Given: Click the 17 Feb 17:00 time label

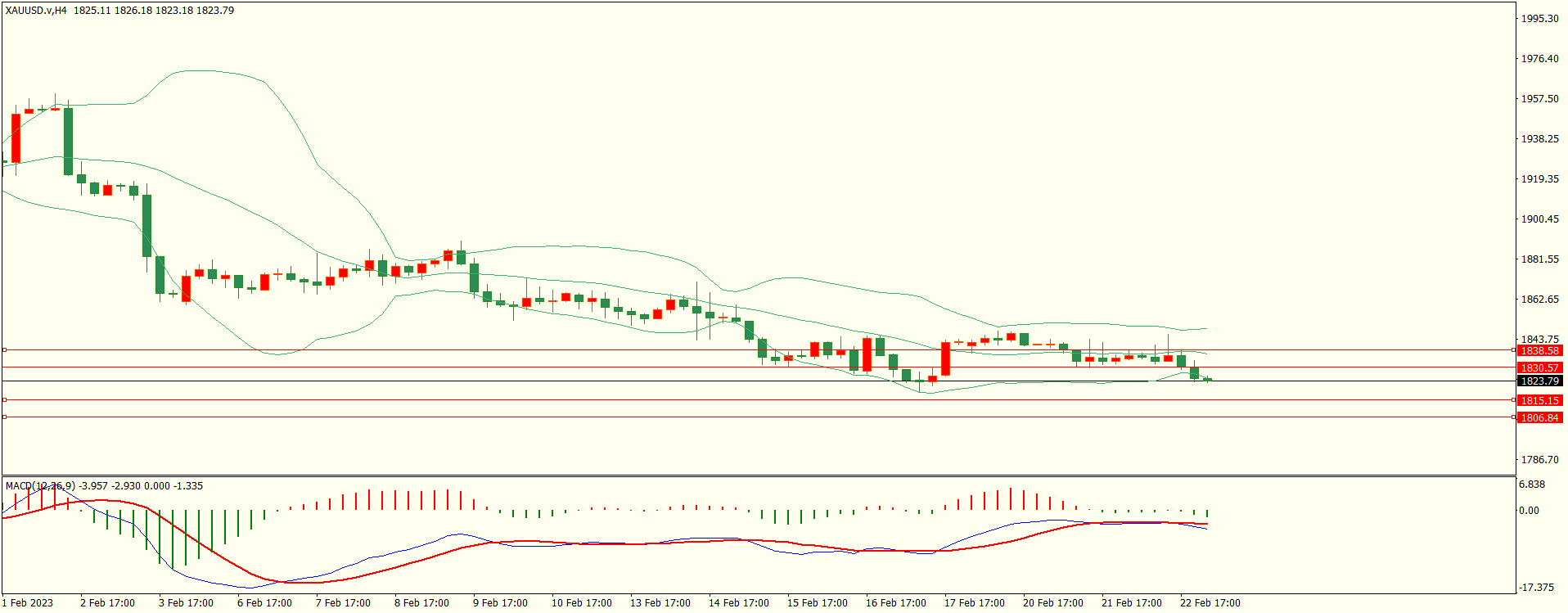Looking at the screenshot, I should (974, 603).
